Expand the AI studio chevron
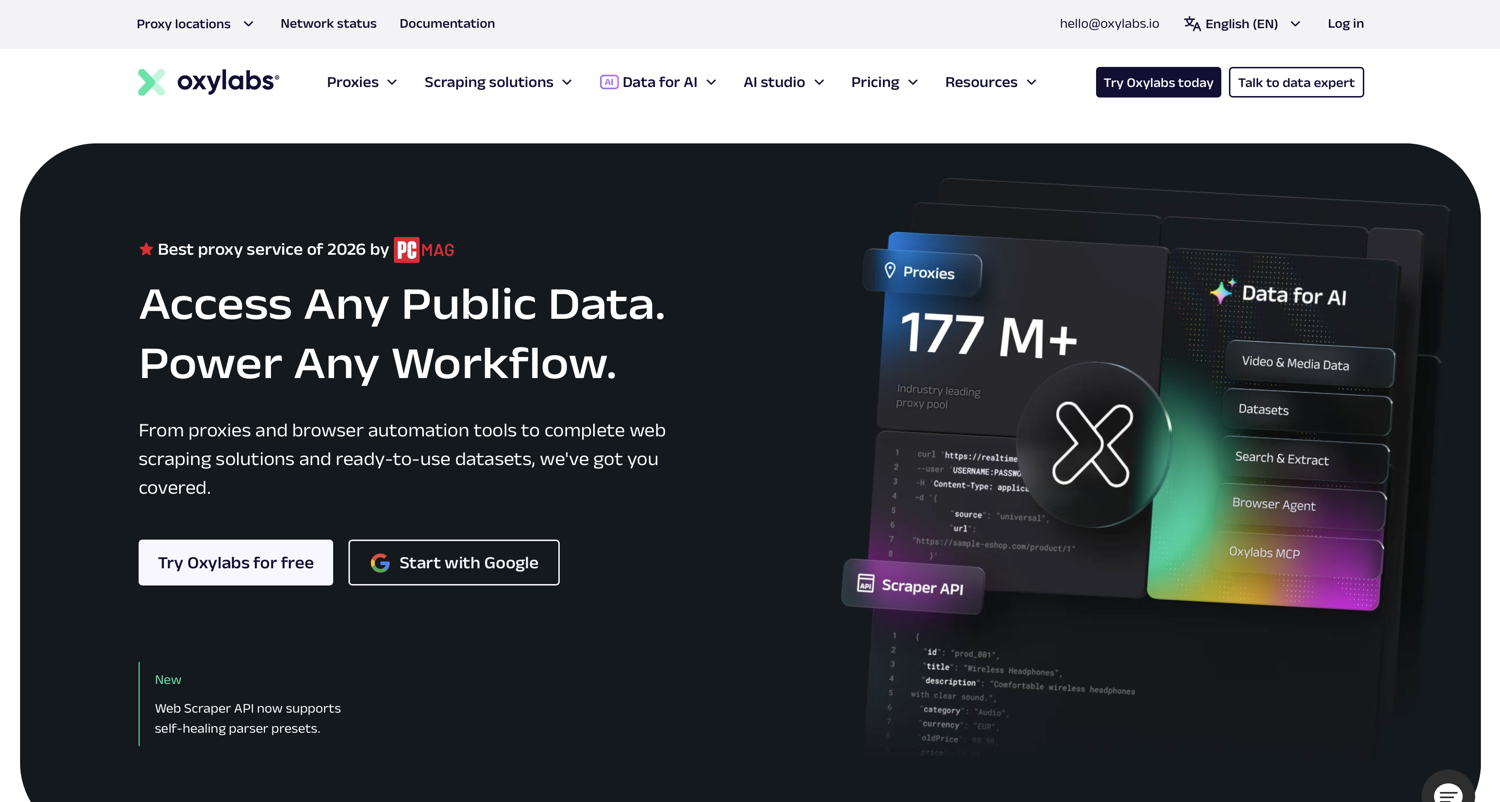 click(819, 82)
